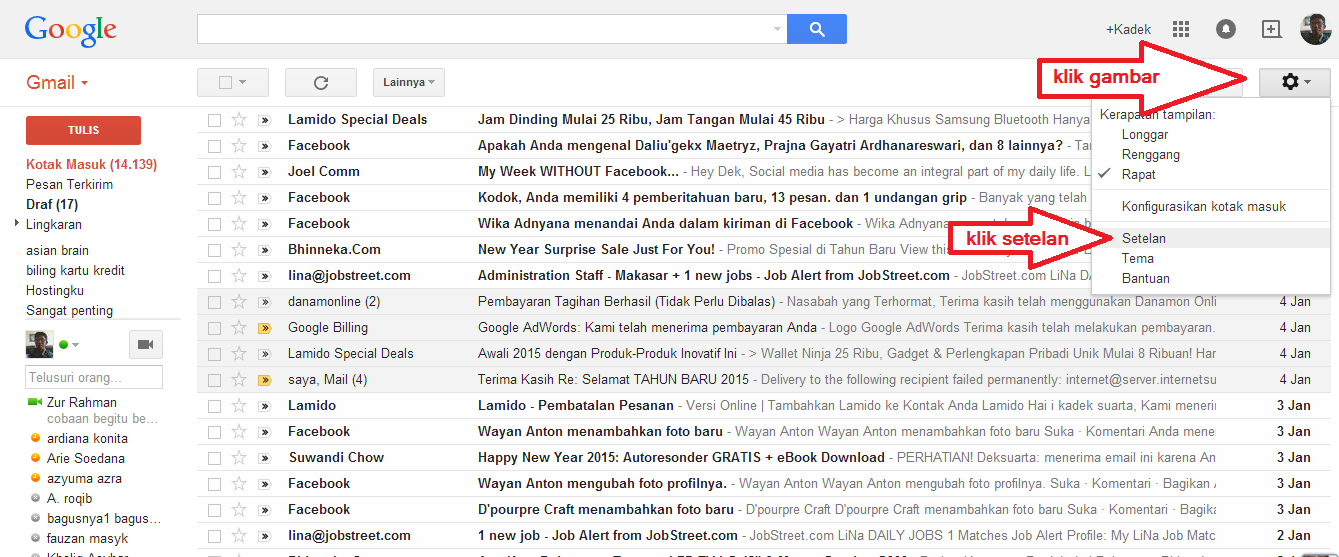This screenshot has width=1339, height=557.
Task: Open Bantuan from the gear menu
Action: point(1146,278)
